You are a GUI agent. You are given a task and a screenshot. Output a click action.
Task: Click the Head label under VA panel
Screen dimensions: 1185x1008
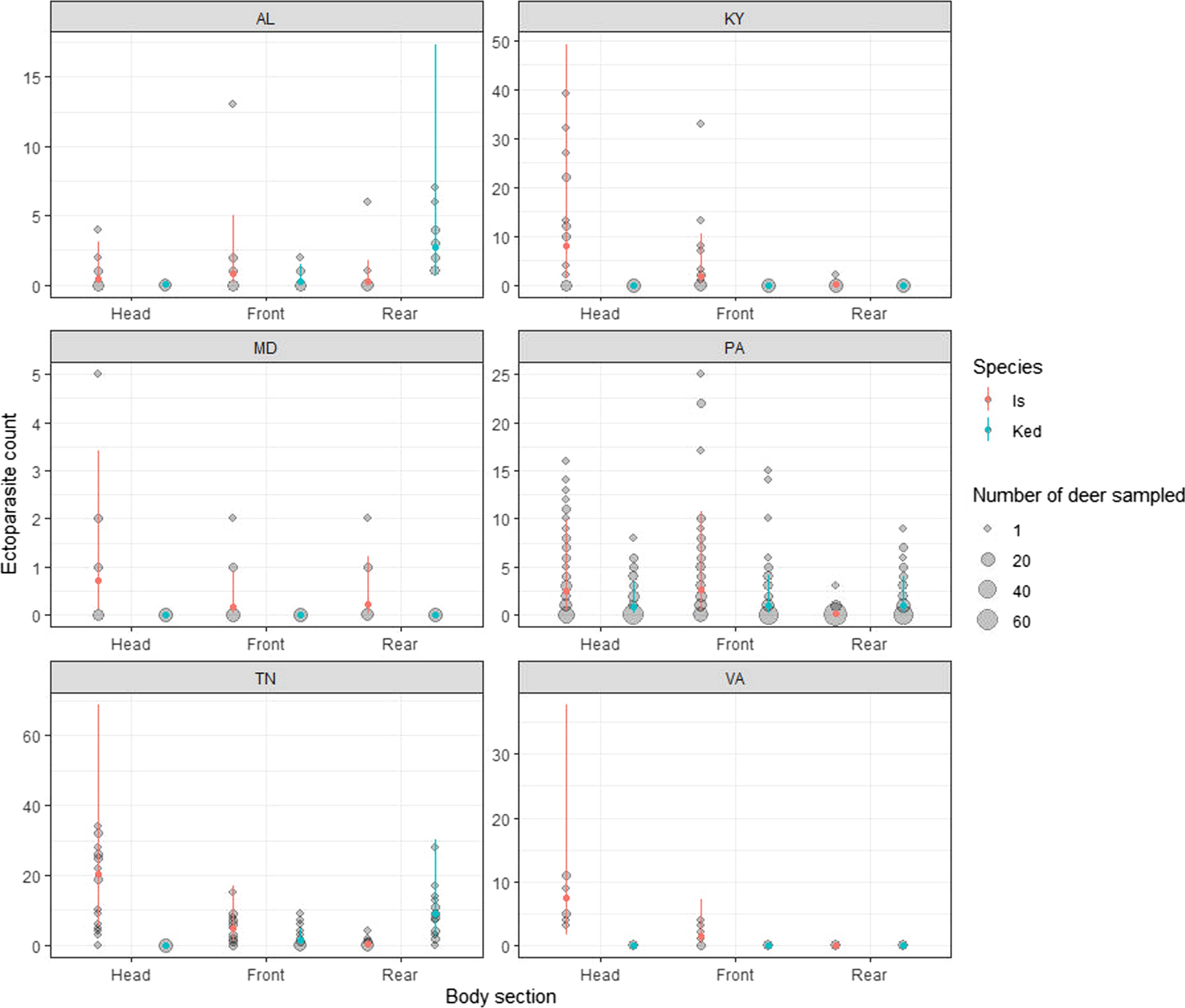point(600,975)
